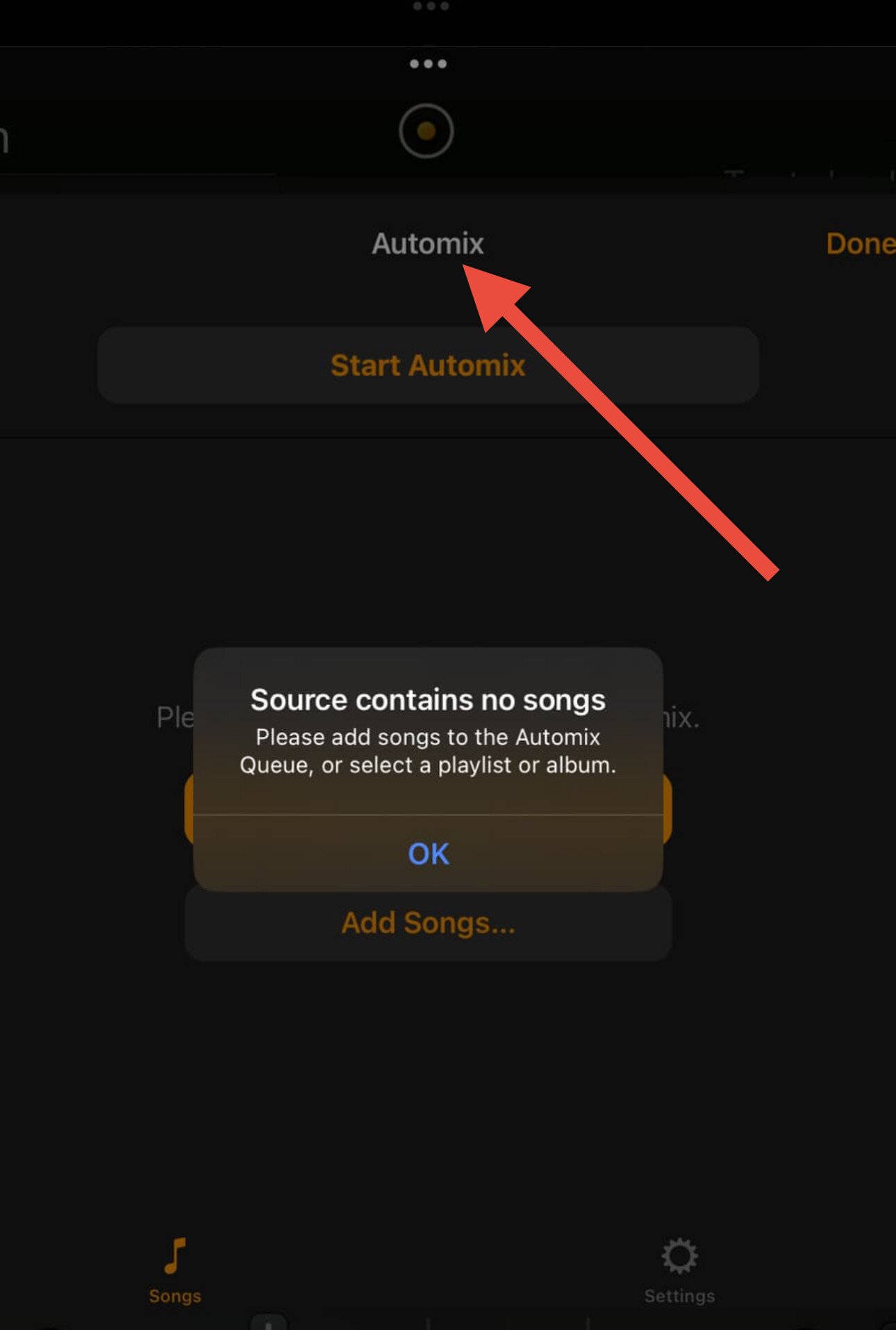Click the small control below the tab bar
Screen dimensions: 896x1330
click(x=268, y=1322)
